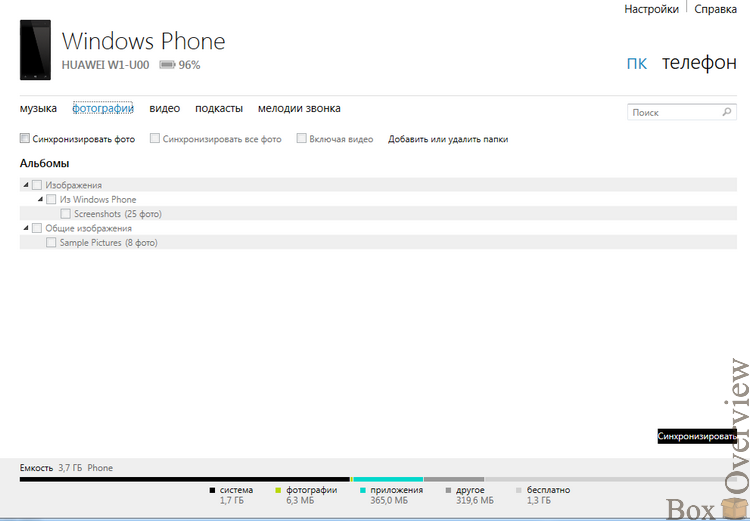Click the light gray 'бесплатно' legend square
This screenshot has width=750, height=521.
pyautogui.click(x=519, y=490)
